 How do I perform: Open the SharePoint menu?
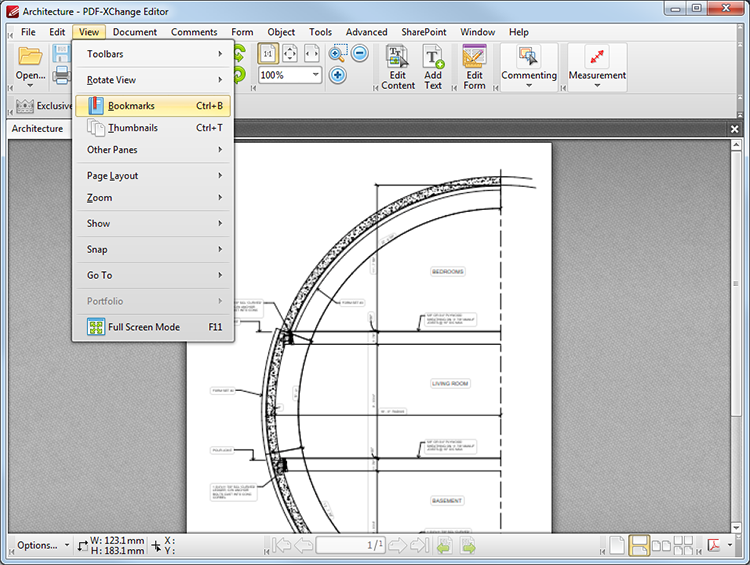point(423,32)
